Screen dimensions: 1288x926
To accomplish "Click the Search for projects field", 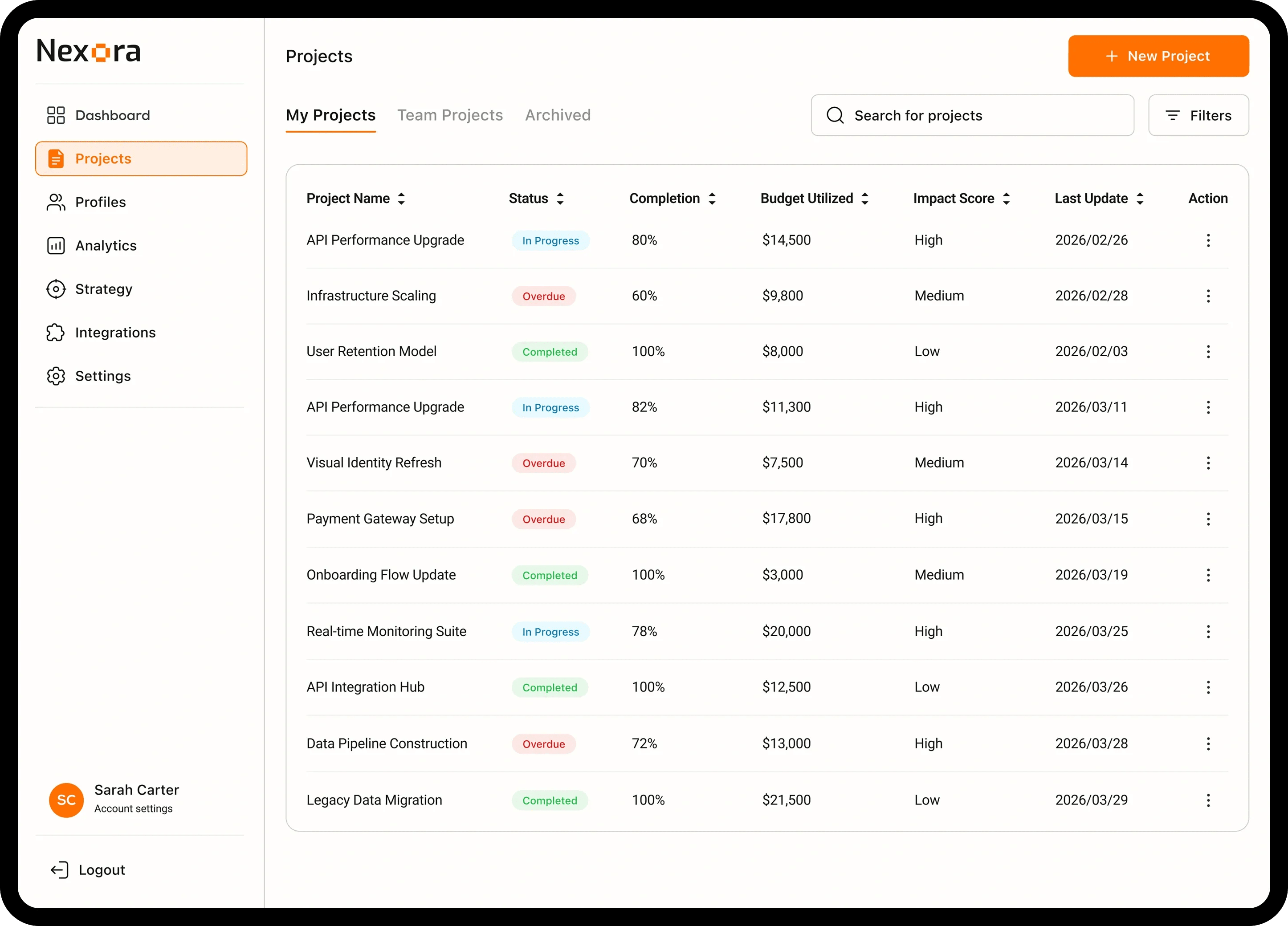I will 972,116.
